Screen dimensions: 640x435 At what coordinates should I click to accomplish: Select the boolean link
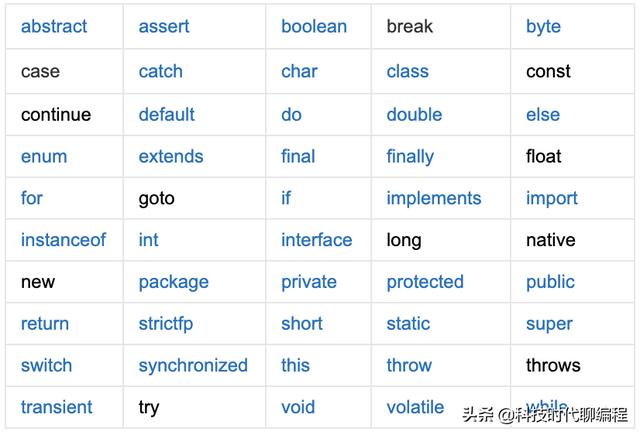314,27
